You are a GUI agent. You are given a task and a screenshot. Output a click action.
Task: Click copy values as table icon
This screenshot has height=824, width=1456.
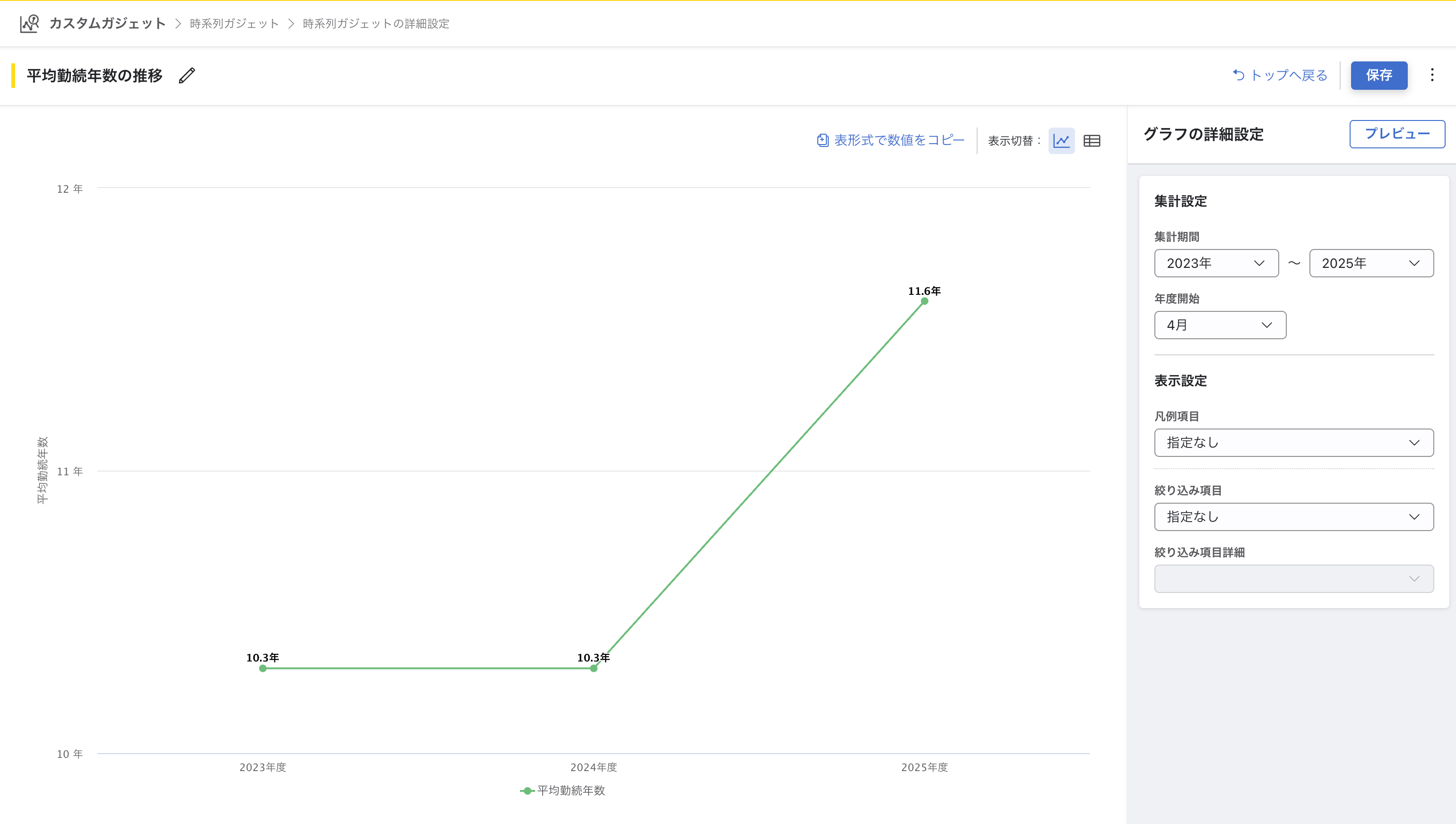click(823, 140)
